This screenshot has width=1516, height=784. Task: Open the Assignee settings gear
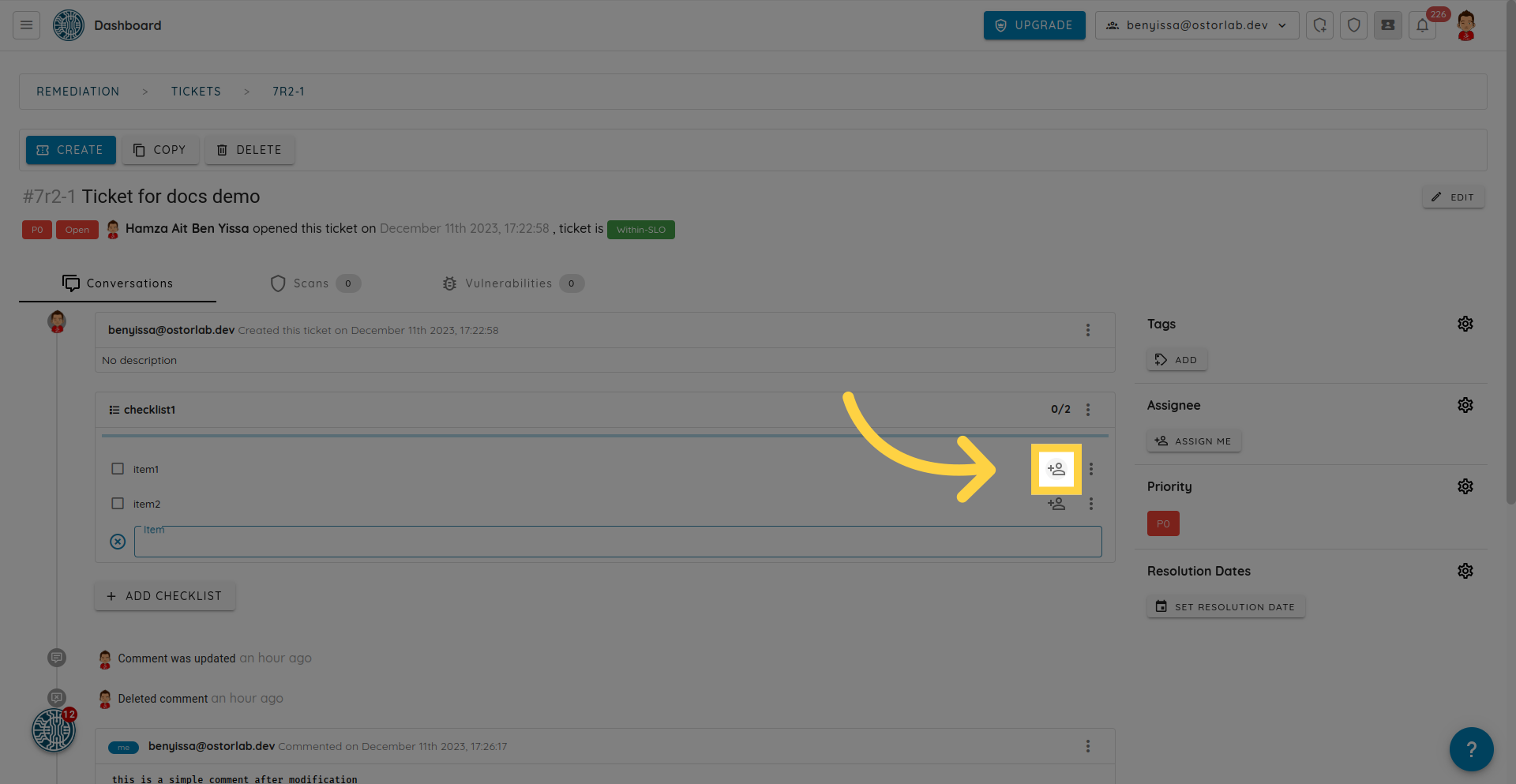click(1465, 405)
